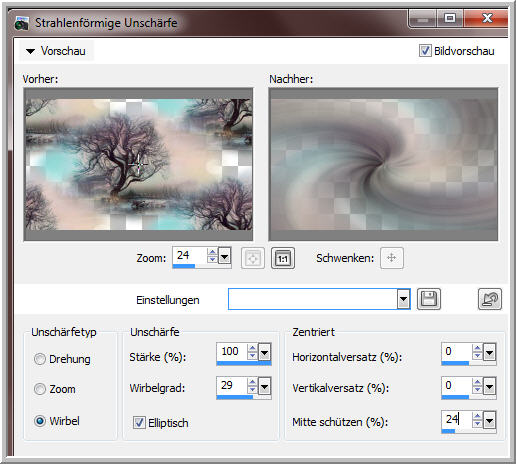Collapse the Vorschau preview section

click(x=30, y=51)
